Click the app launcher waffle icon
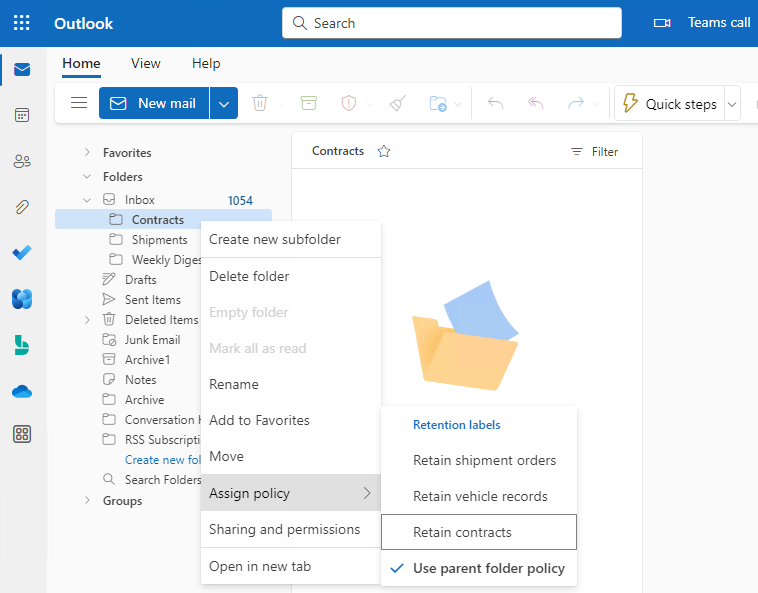Image resolution: width=758 pixels, height=593 pixels. coord(22,23)
